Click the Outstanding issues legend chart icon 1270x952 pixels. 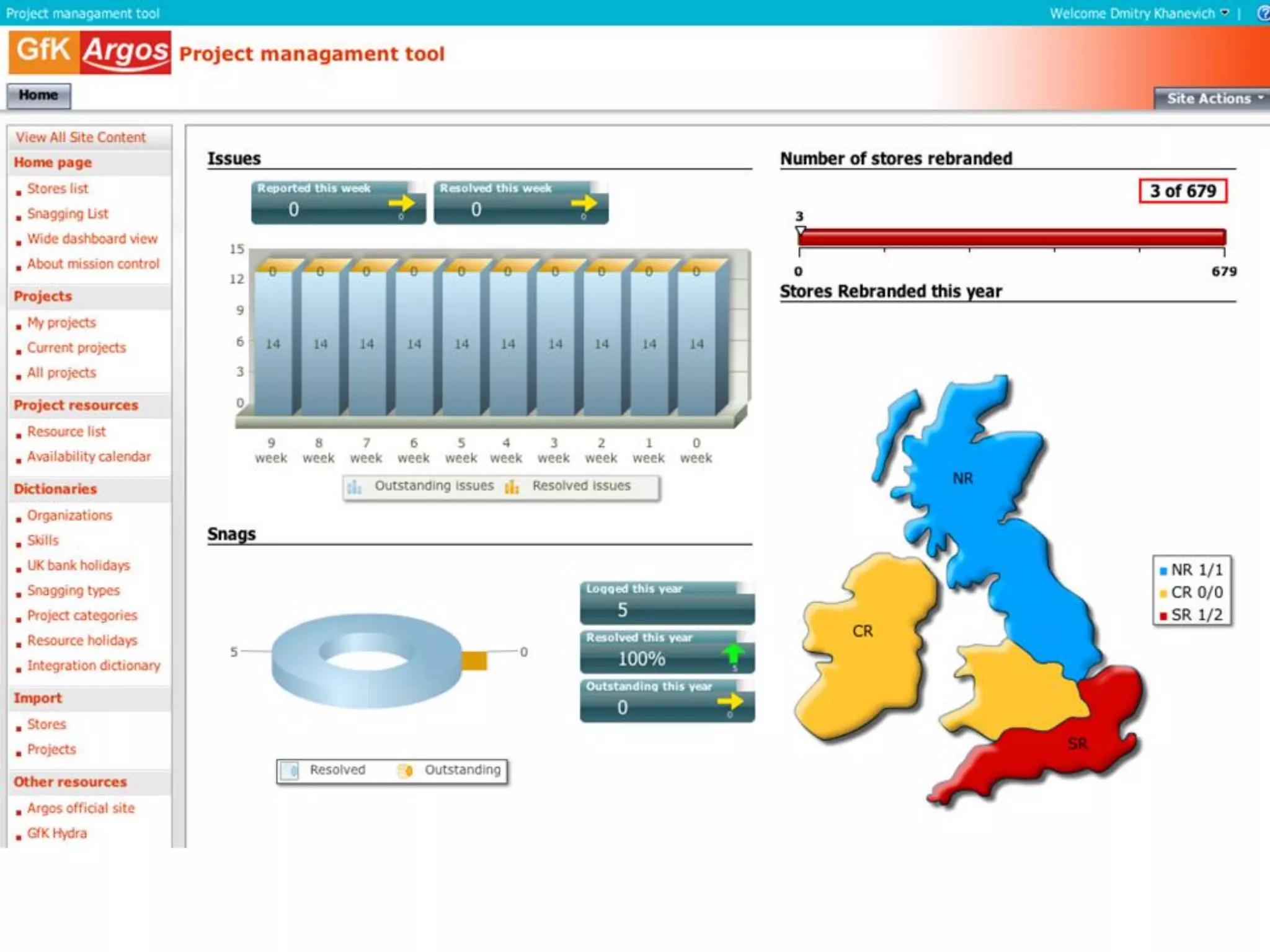(354, 487)
